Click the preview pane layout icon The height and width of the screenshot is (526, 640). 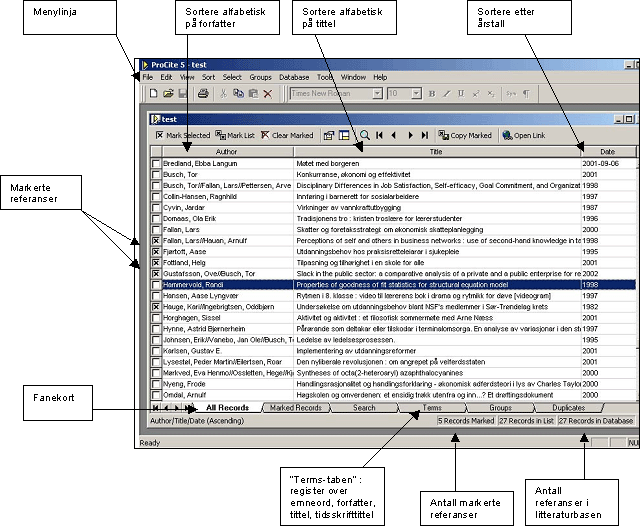344,135
